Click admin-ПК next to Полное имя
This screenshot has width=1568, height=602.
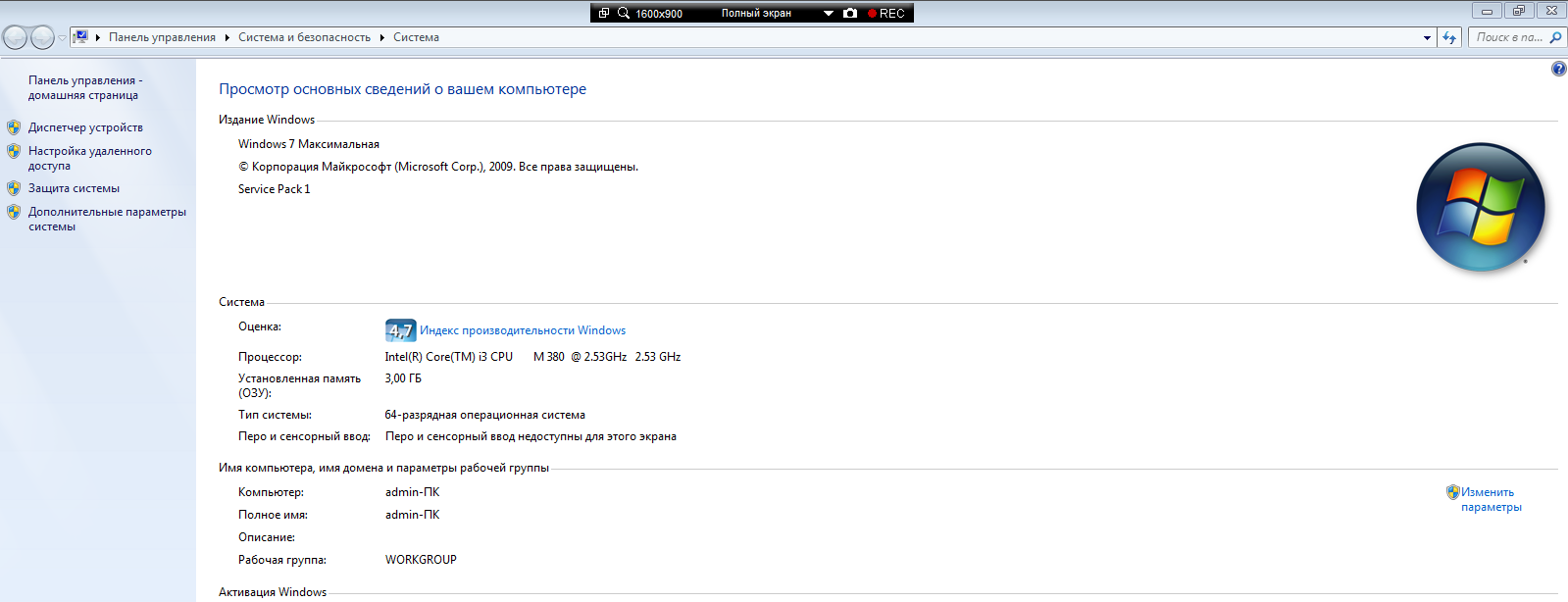click(x=413, y=515)
